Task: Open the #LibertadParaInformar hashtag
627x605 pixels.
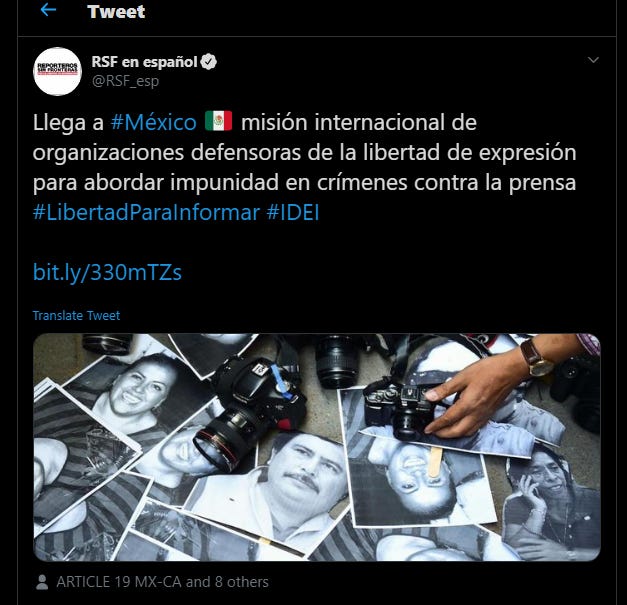Action: pyautogui.click(x=146, y=212)
